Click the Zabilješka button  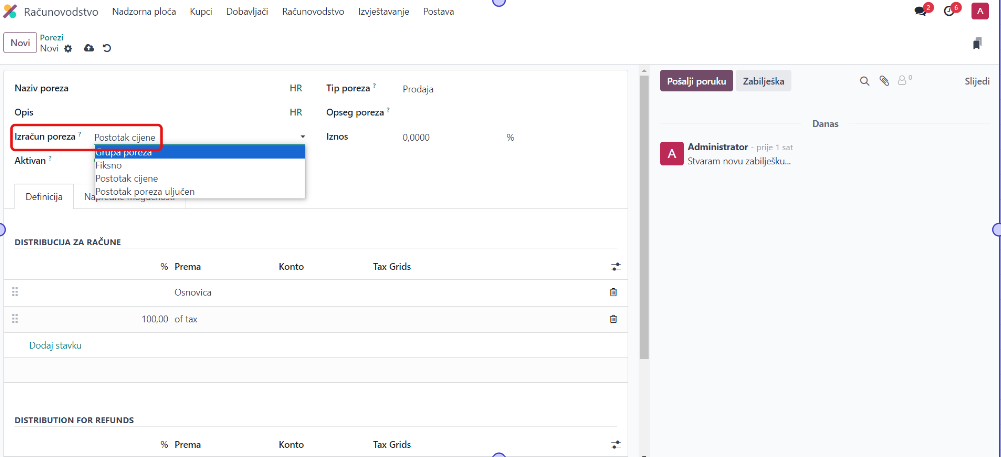[x=764, y=81]
